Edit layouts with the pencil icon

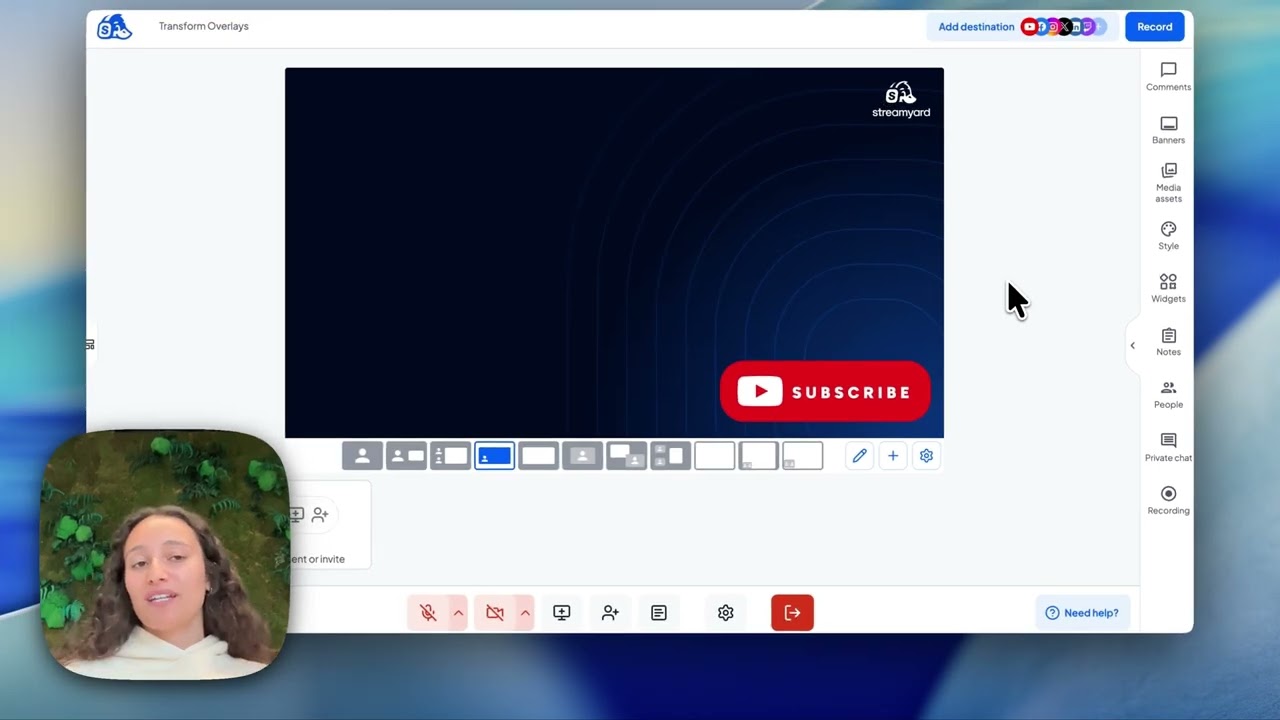(859, 456)
